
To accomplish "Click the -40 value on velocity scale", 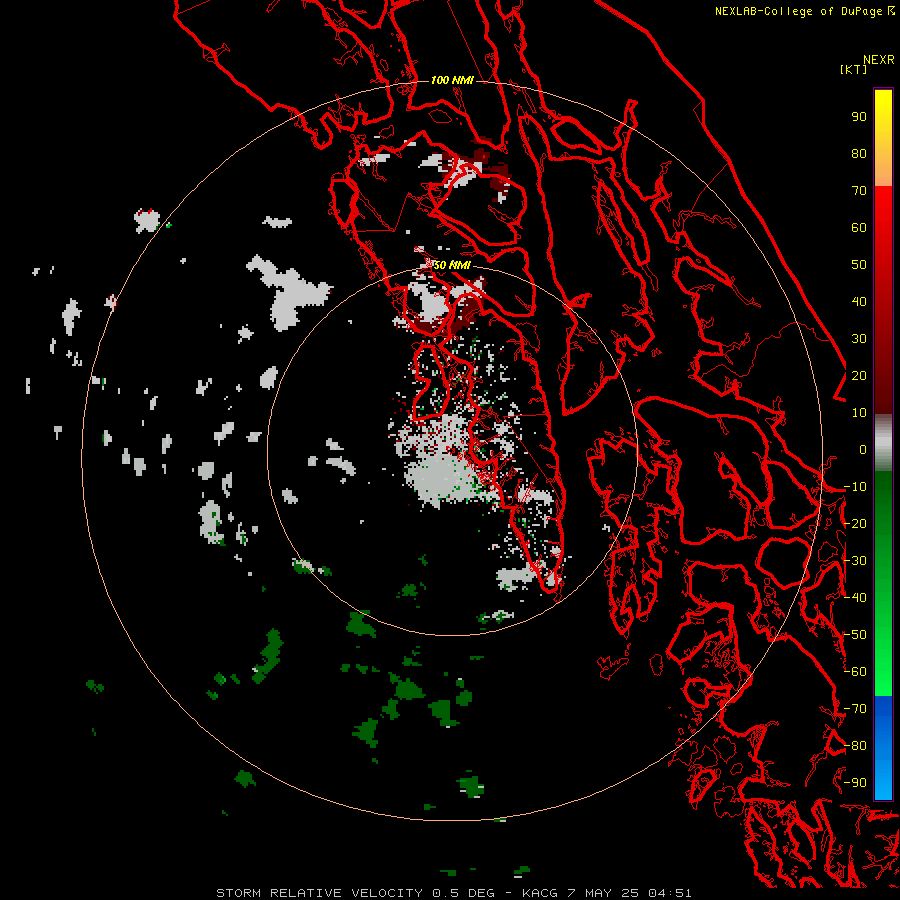I will click(855, 598).
